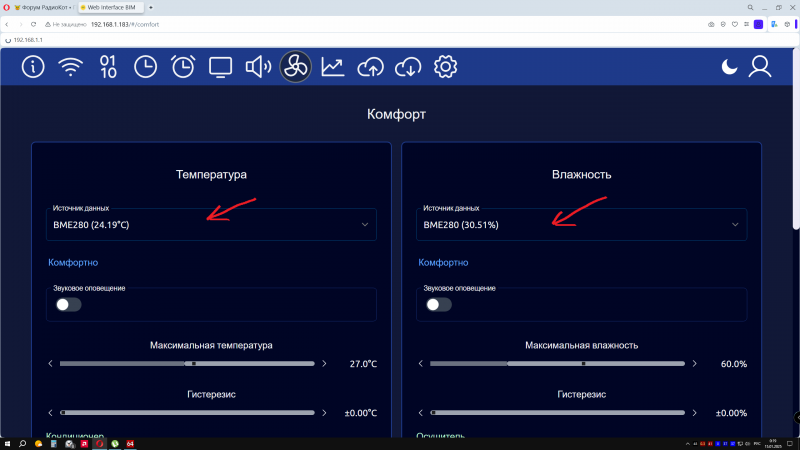The height and width of the screenshot is (450, 800).
Task: Open the user account icon
Action: pyautogui.click(x=760, y=67)
